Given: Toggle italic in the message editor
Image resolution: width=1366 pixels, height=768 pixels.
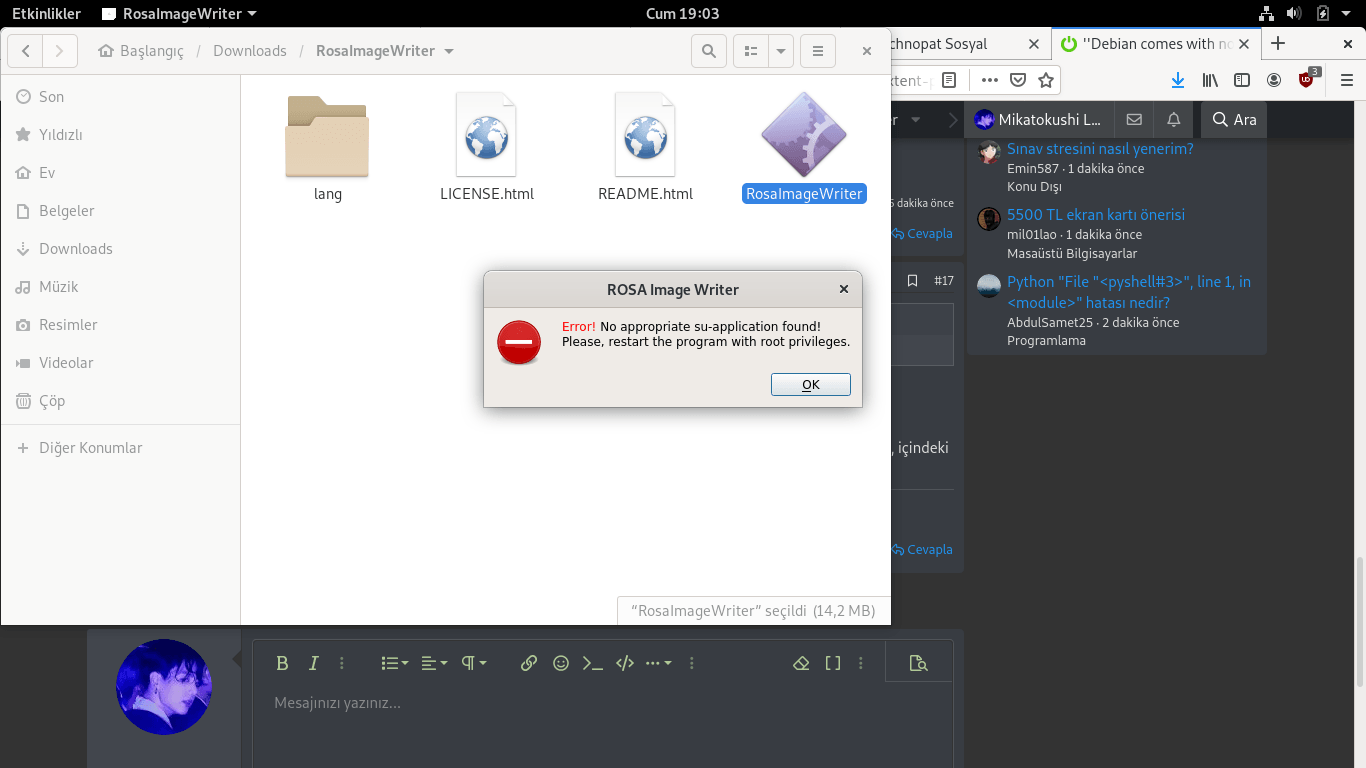Looking at the screenshot, I should tap(313, 663).
